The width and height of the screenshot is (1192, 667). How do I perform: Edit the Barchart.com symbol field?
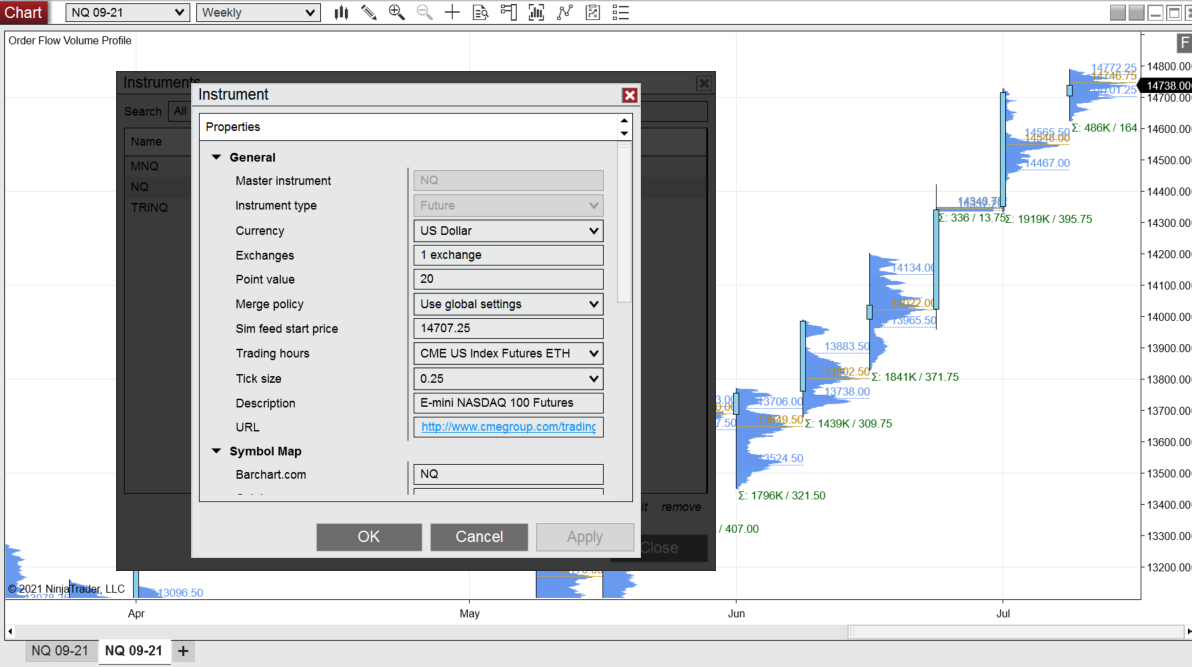coord(509,474)
